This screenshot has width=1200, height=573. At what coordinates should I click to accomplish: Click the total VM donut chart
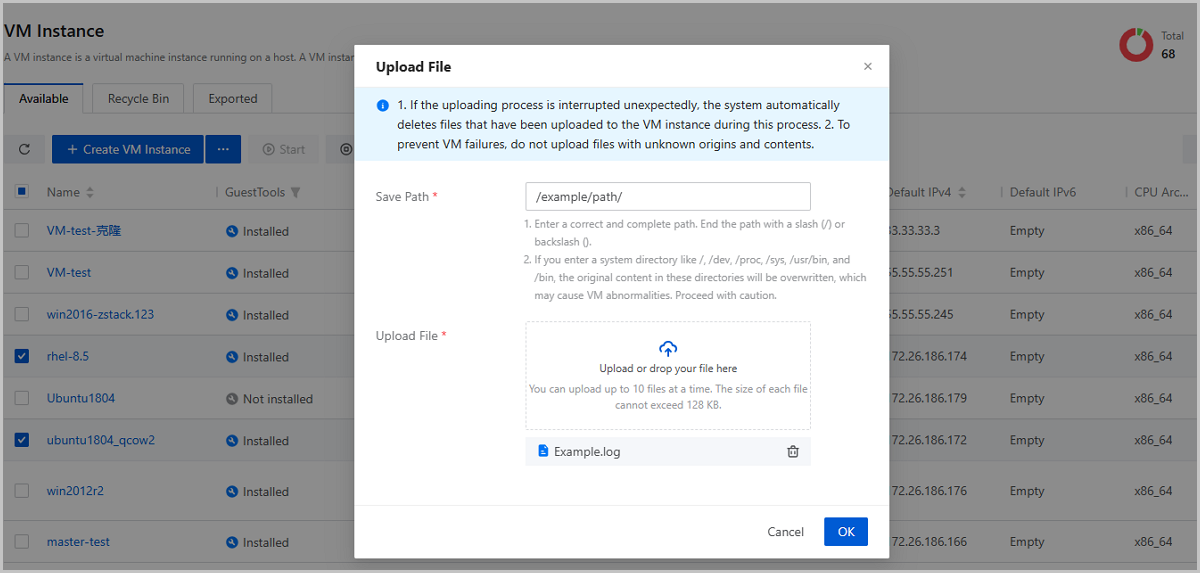pyautogui.click(x=1136, y=44)
